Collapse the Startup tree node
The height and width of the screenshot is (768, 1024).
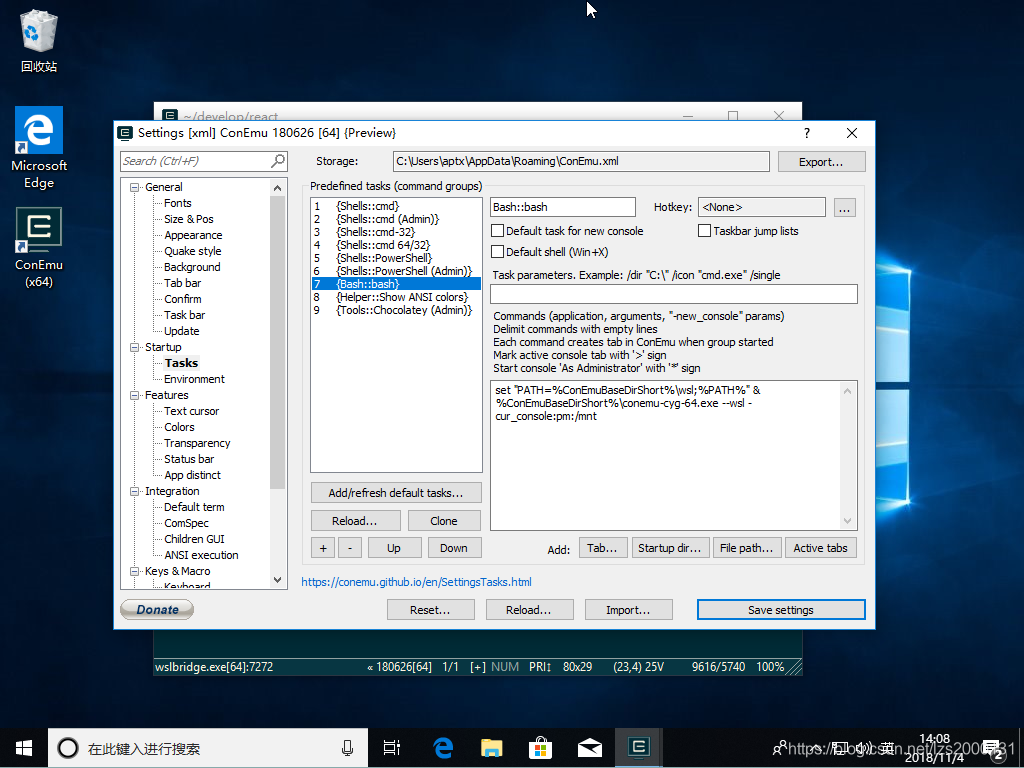[x=135, y=347]
